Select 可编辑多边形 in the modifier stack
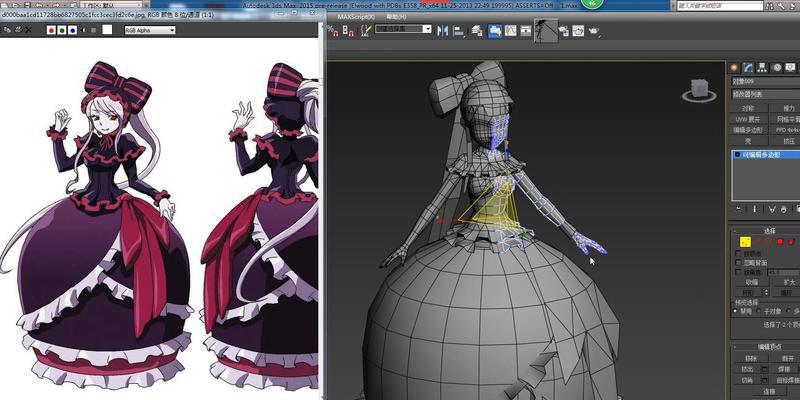Viewport: 800px width, 400px height. point(761,155)
